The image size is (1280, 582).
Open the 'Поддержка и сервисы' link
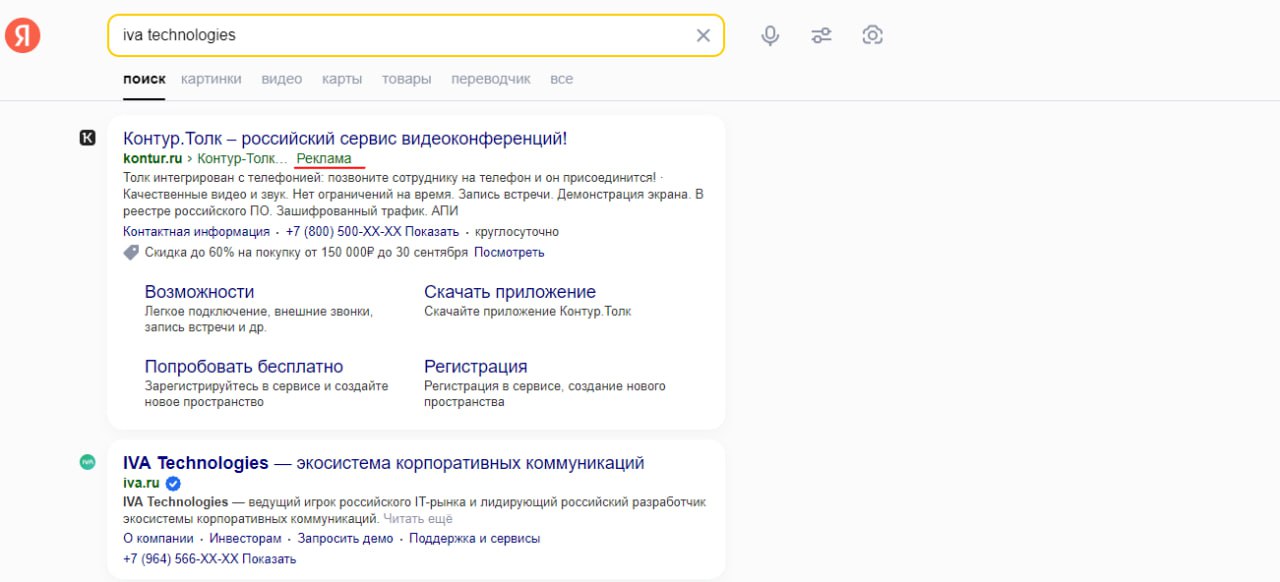pos(475,538)
